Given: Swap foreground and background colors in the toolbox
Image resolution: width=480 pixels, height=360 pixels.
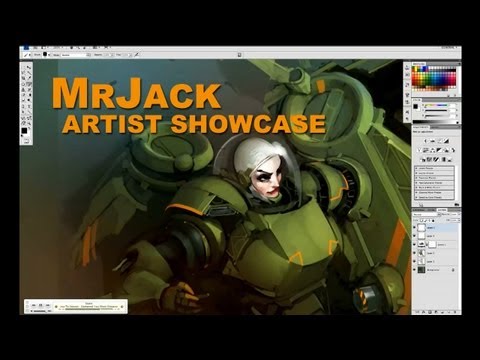Looking at the screenshot, I should coord(29,128).
